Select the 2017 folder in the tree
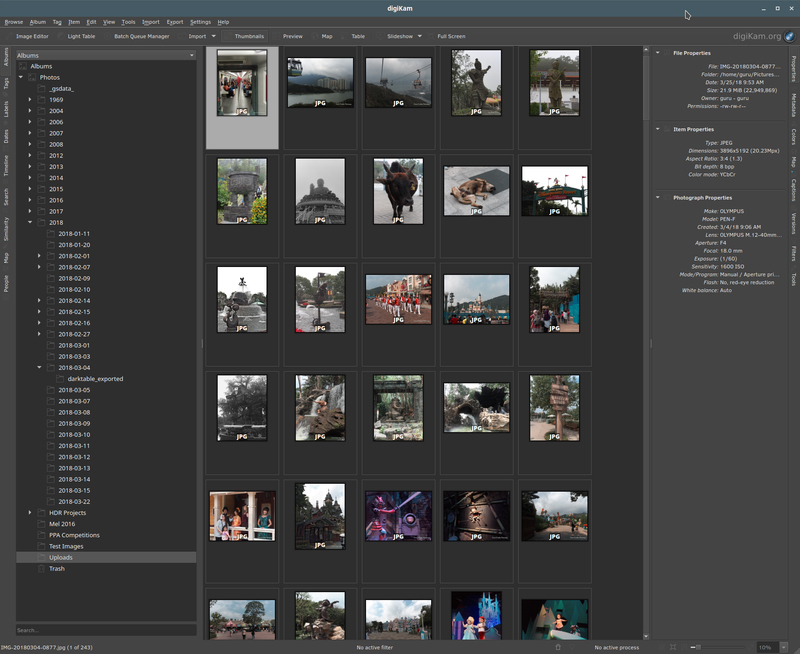Image resolution: width=800 pixels, height=654 pixels. (x=56, y=211)
